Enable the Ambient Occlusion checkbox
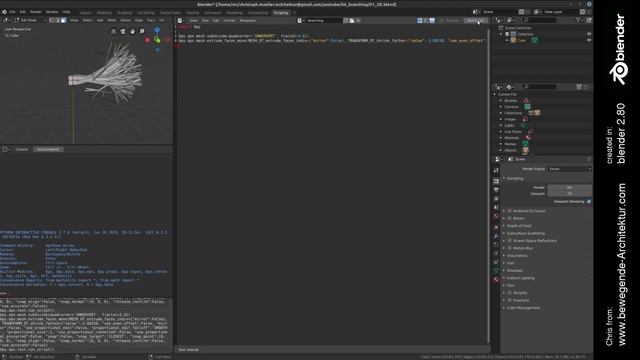640x360 pixels. tap(509, 211)
